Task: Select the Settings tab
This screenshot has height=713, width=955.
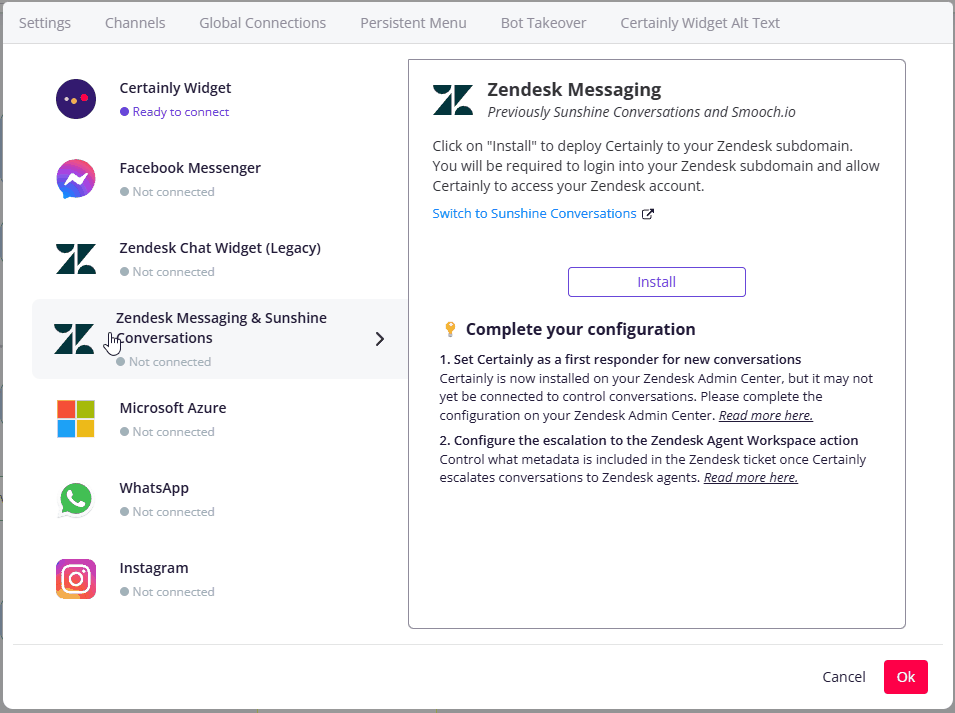Action: tap(44, 22)
